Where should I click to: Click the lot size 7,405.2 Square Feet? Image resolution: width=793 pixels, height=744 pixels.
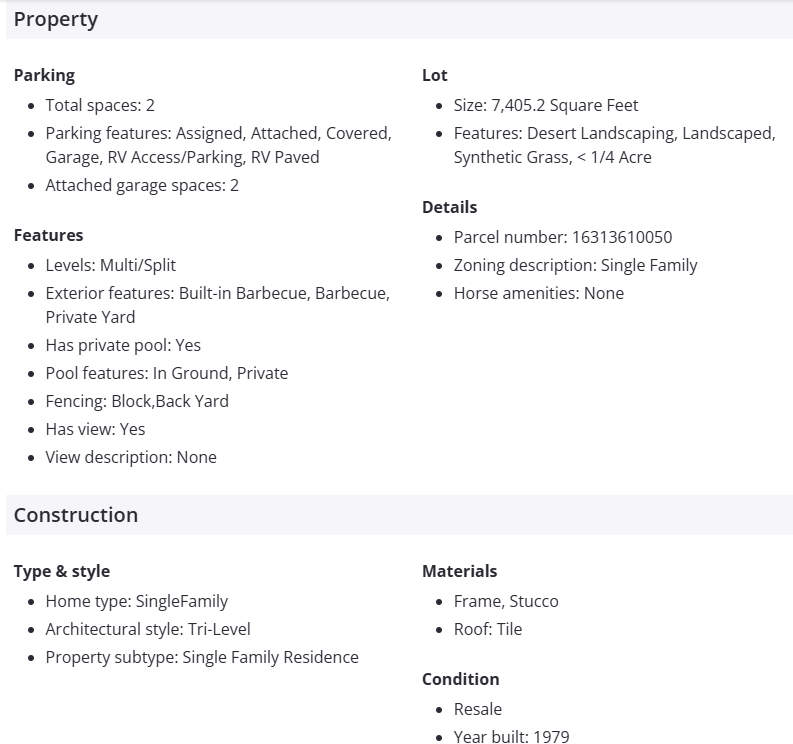pos(564,105)
